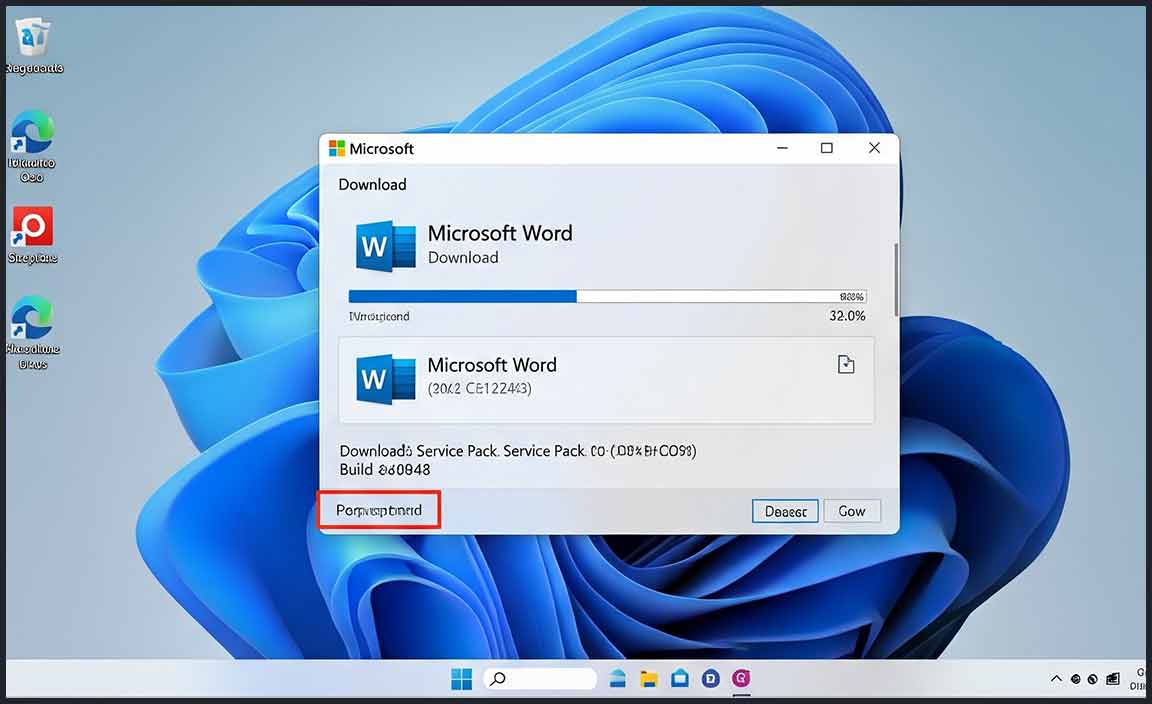Click the Word logo above the progress bar
This screenshot has height=704, width=1152.
[385, 245]
